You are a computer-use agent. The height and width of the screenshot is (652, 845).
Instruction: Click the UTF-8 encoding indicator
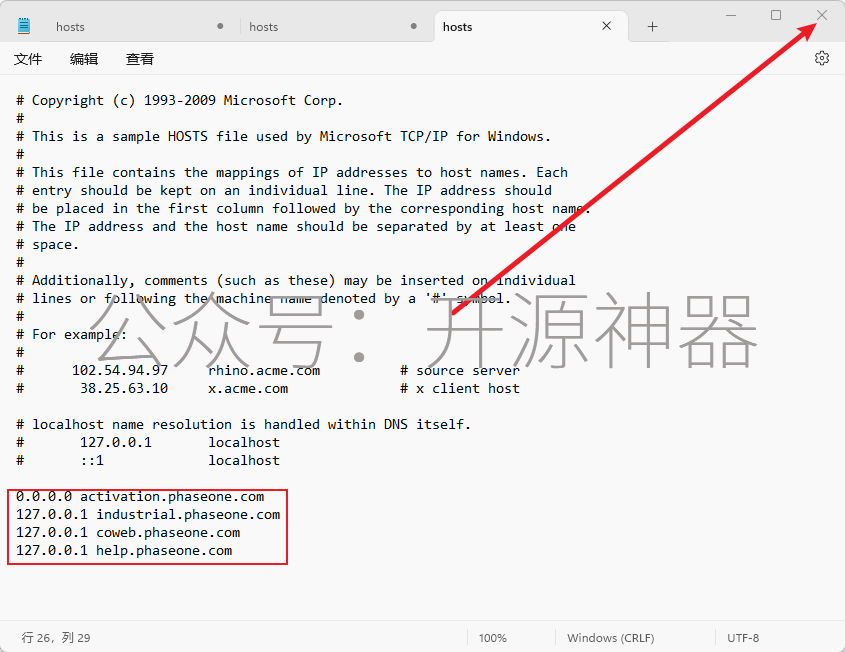pyautogui.click(x=743, y=638)
